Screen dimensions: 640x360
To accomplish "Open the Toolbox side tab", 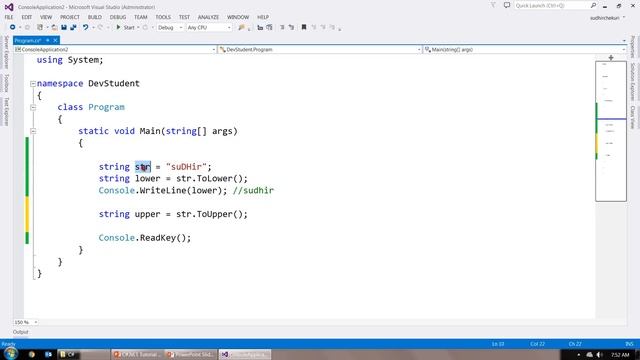I will 6,83.
